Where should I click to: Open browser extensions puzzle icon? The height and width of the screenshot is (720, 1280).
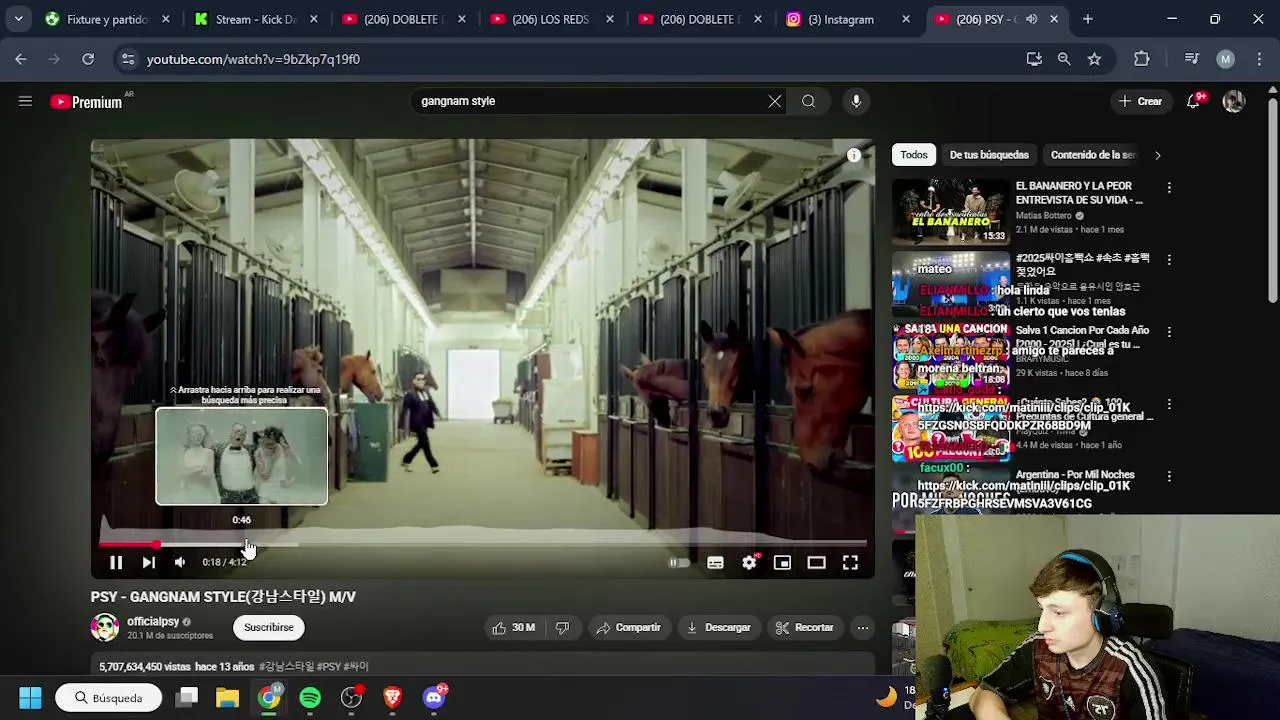click(1142, 59)
